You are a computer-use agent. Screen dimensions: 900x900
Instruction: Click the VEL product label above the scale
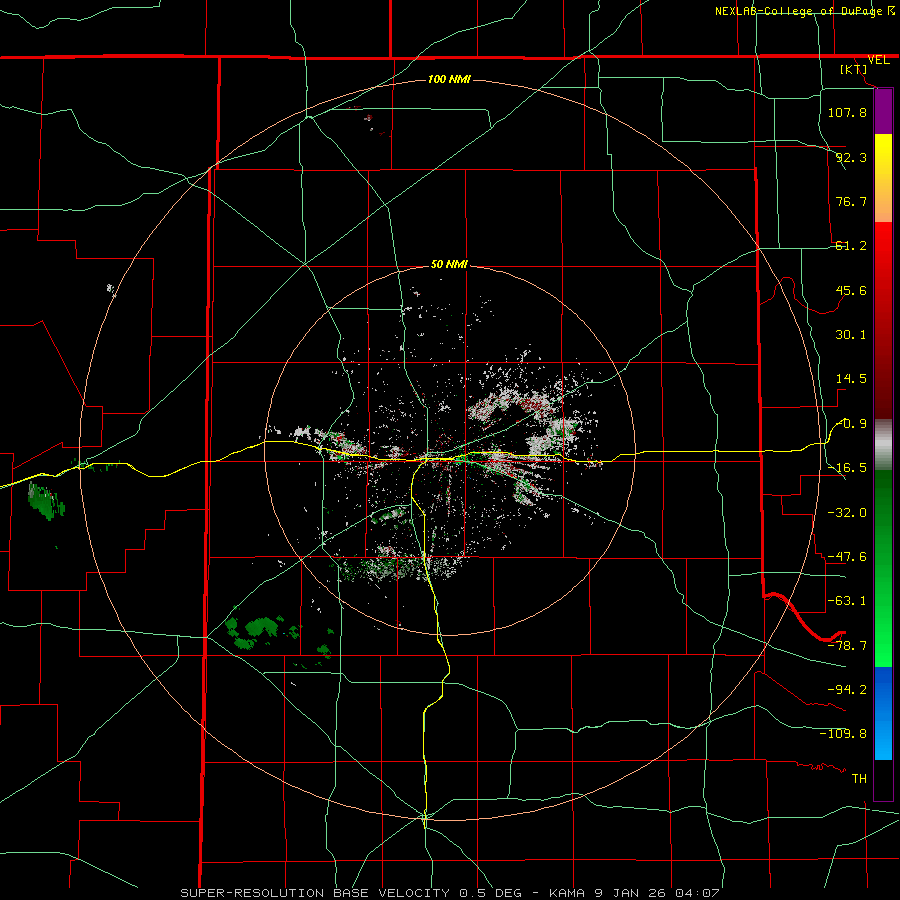(x=878, y=60)
